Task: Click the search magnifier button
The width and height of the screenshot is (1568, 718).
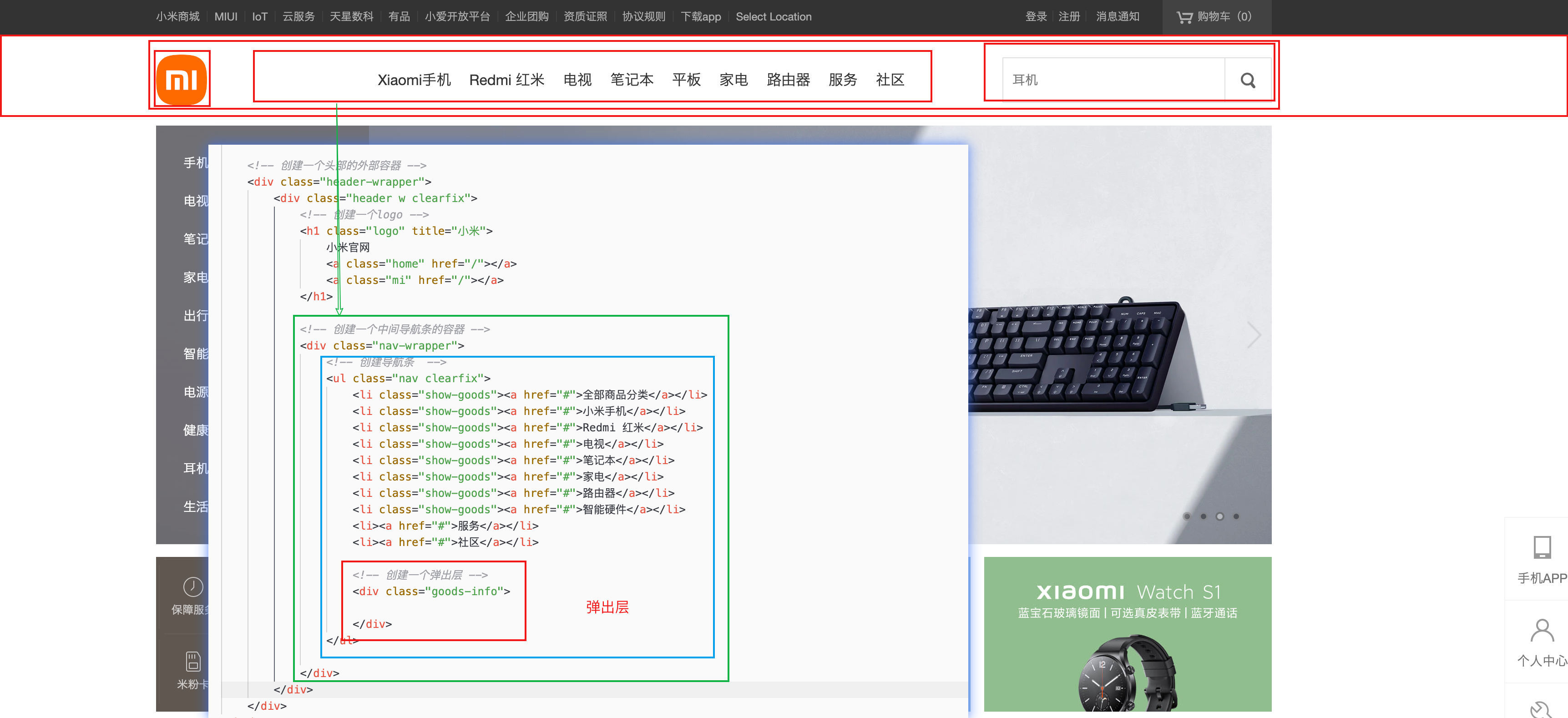Action: coord(1247,80)
